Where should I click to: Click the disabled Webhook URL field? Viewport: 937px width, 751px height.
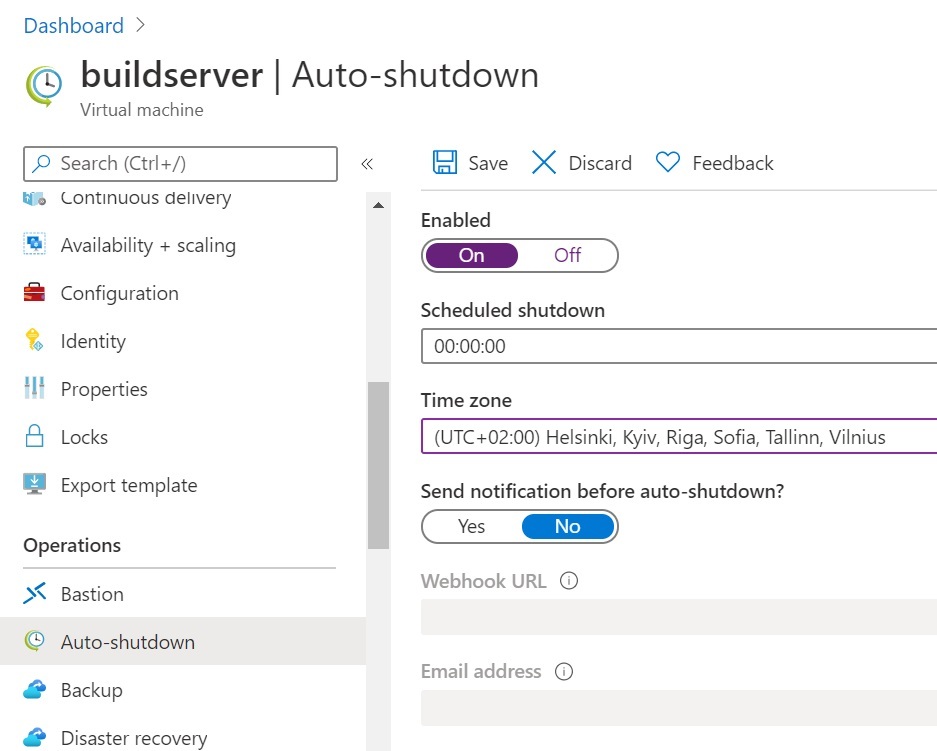click(x=679, y=617)
